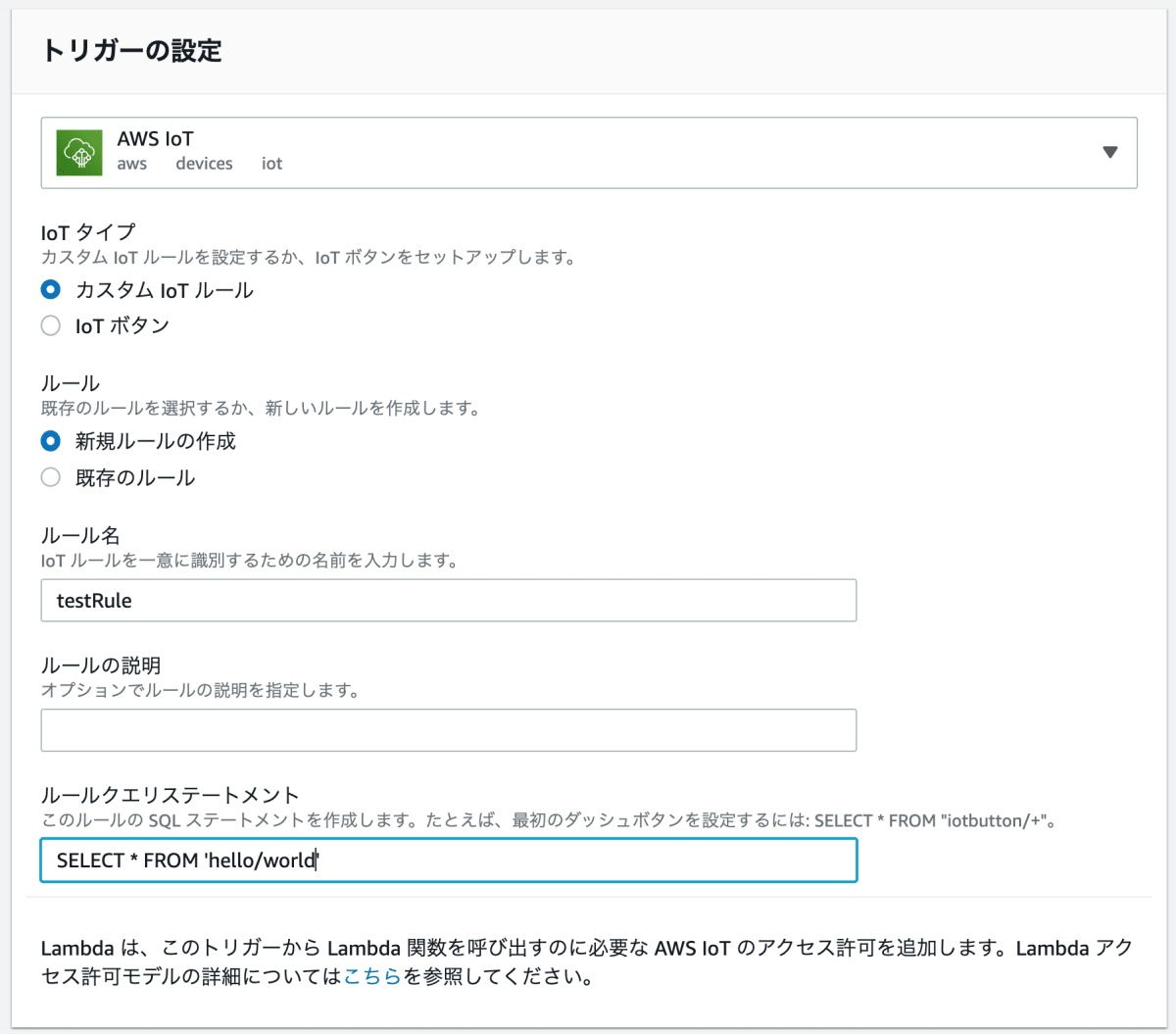1176x1034 pixels.
Task: Open the AWS IoT trigger dropdown arrow
Action: [x=1109, y=152]
